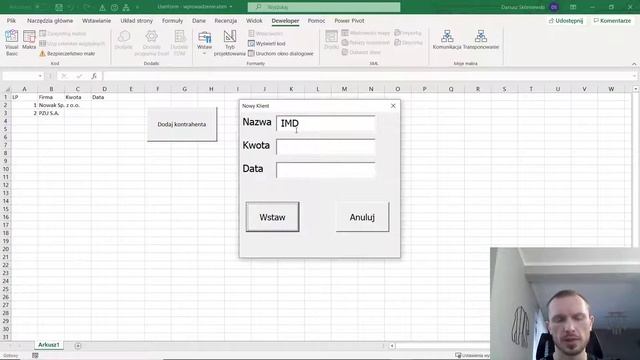
Task: Run the Komunikacja macro icon
Action: [x=447, y=40]
